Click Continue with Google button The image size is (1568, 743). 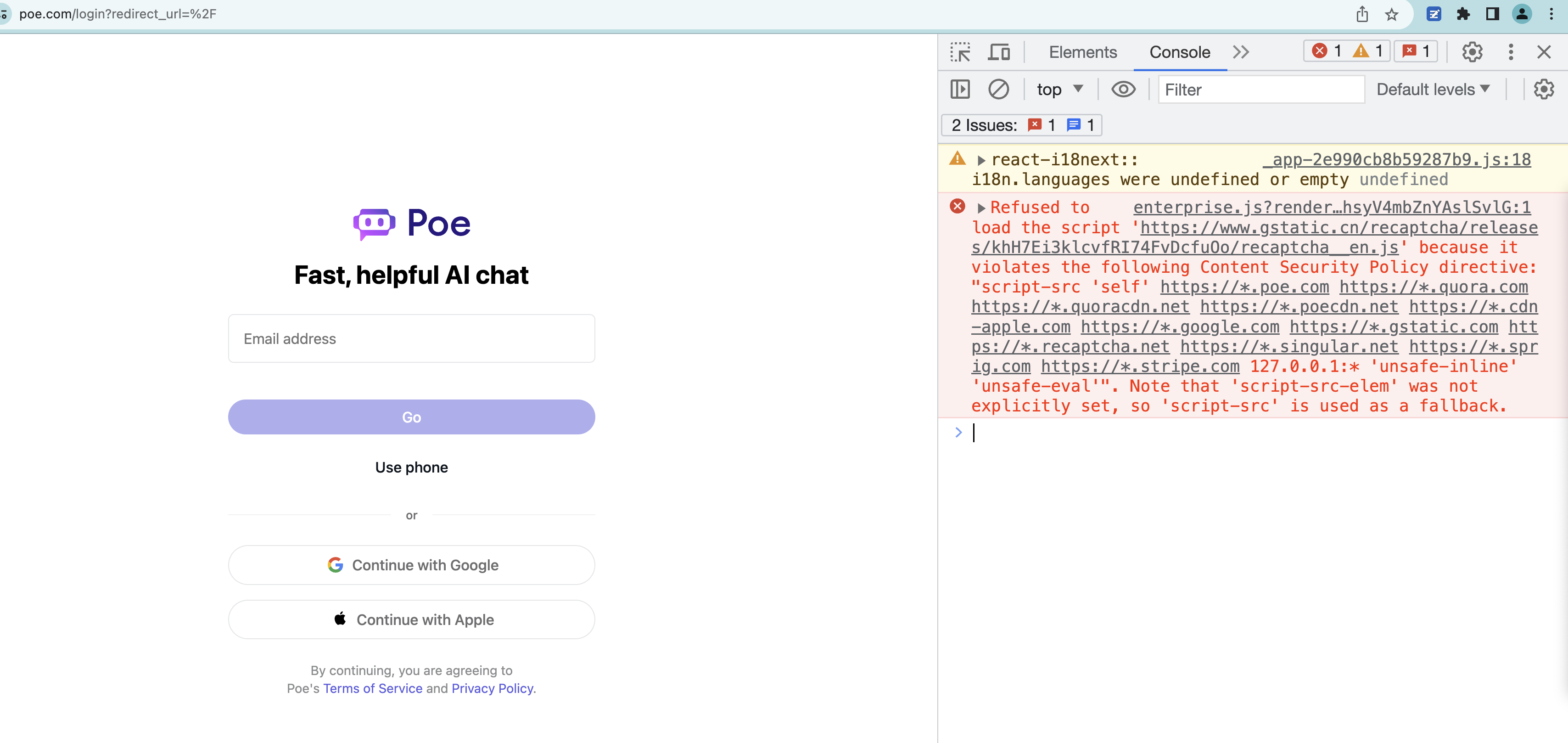tap(411, 564)
